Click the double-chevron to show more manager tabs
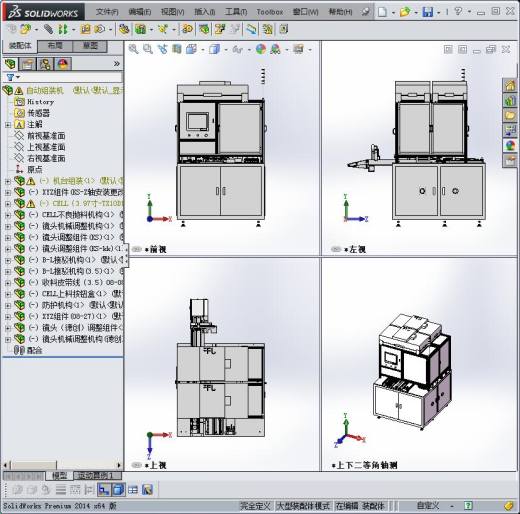 [116, 64]
